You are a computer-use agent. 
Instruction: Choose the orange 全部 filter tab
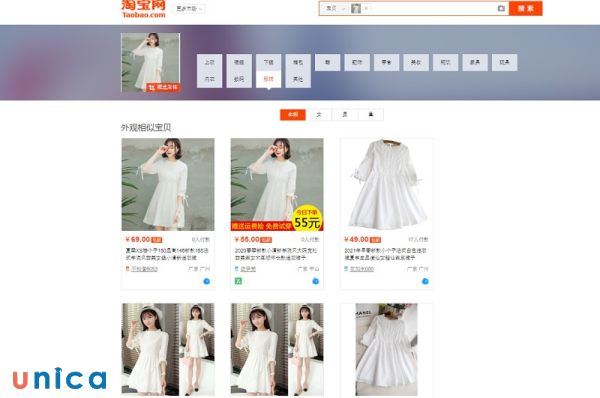(x=293, y=114)
